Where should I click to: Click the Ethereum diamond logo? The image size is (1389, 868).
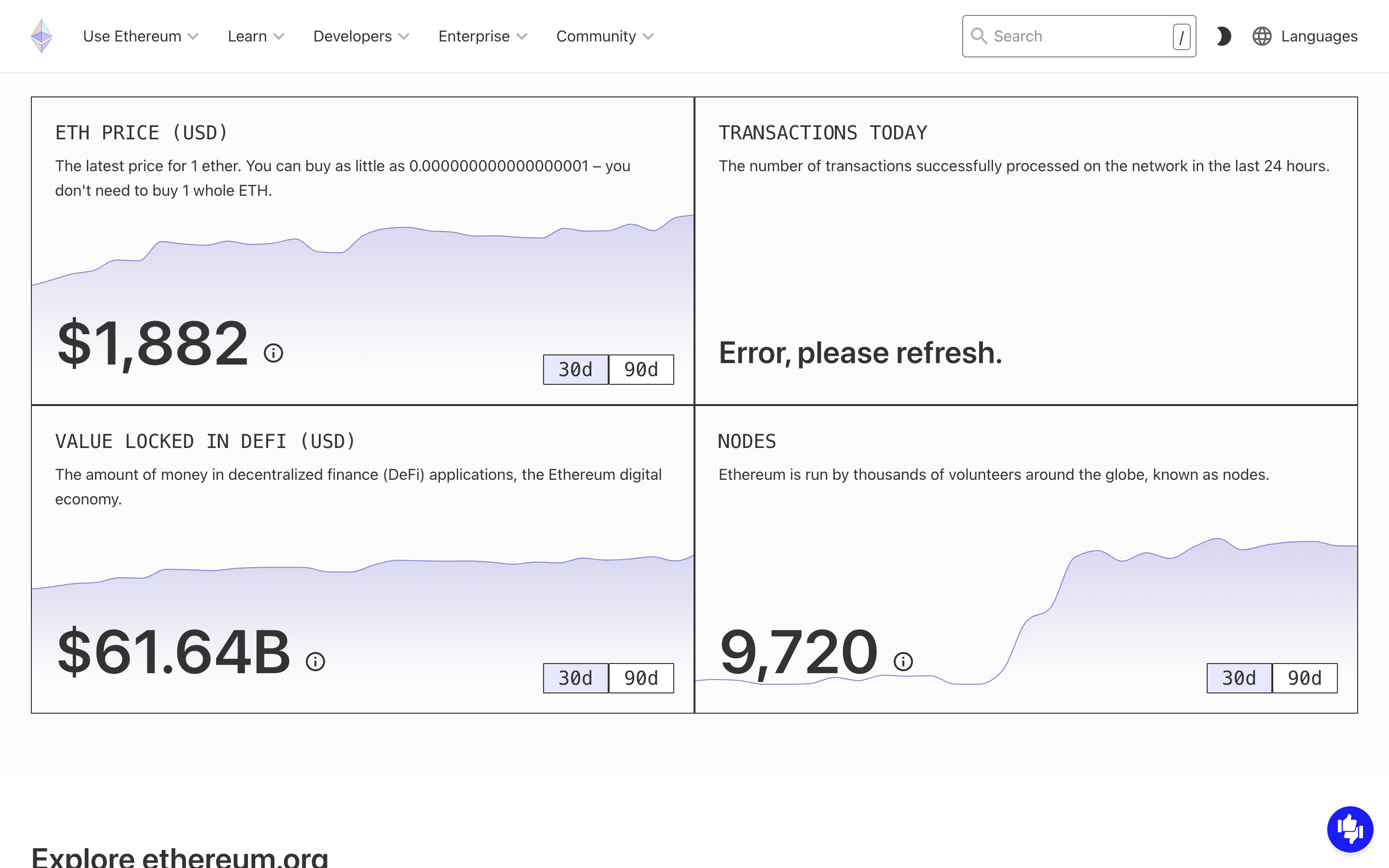click(41, 36)
